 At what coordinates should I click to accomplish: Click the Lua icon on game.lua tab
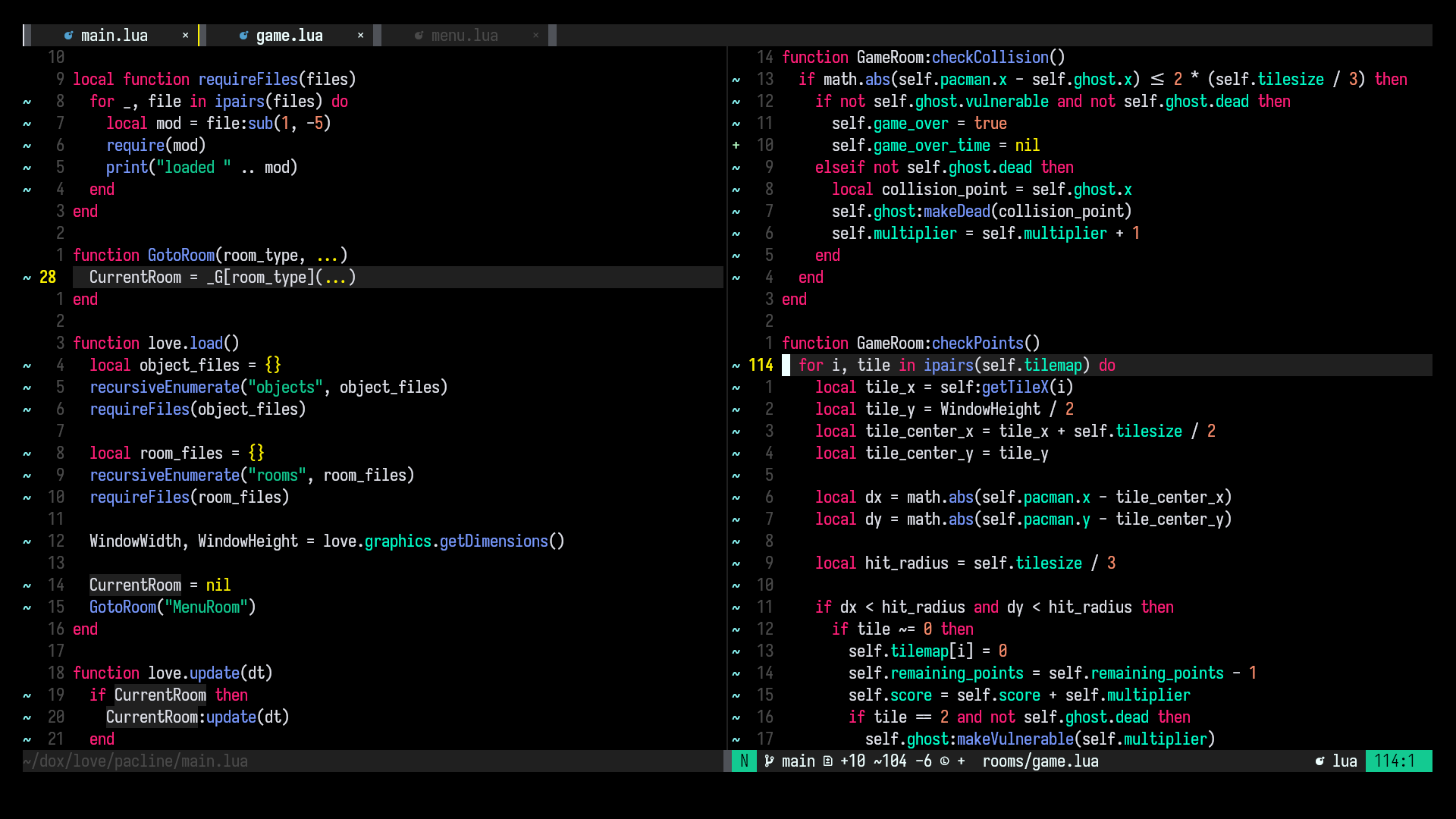pos(243,36)
